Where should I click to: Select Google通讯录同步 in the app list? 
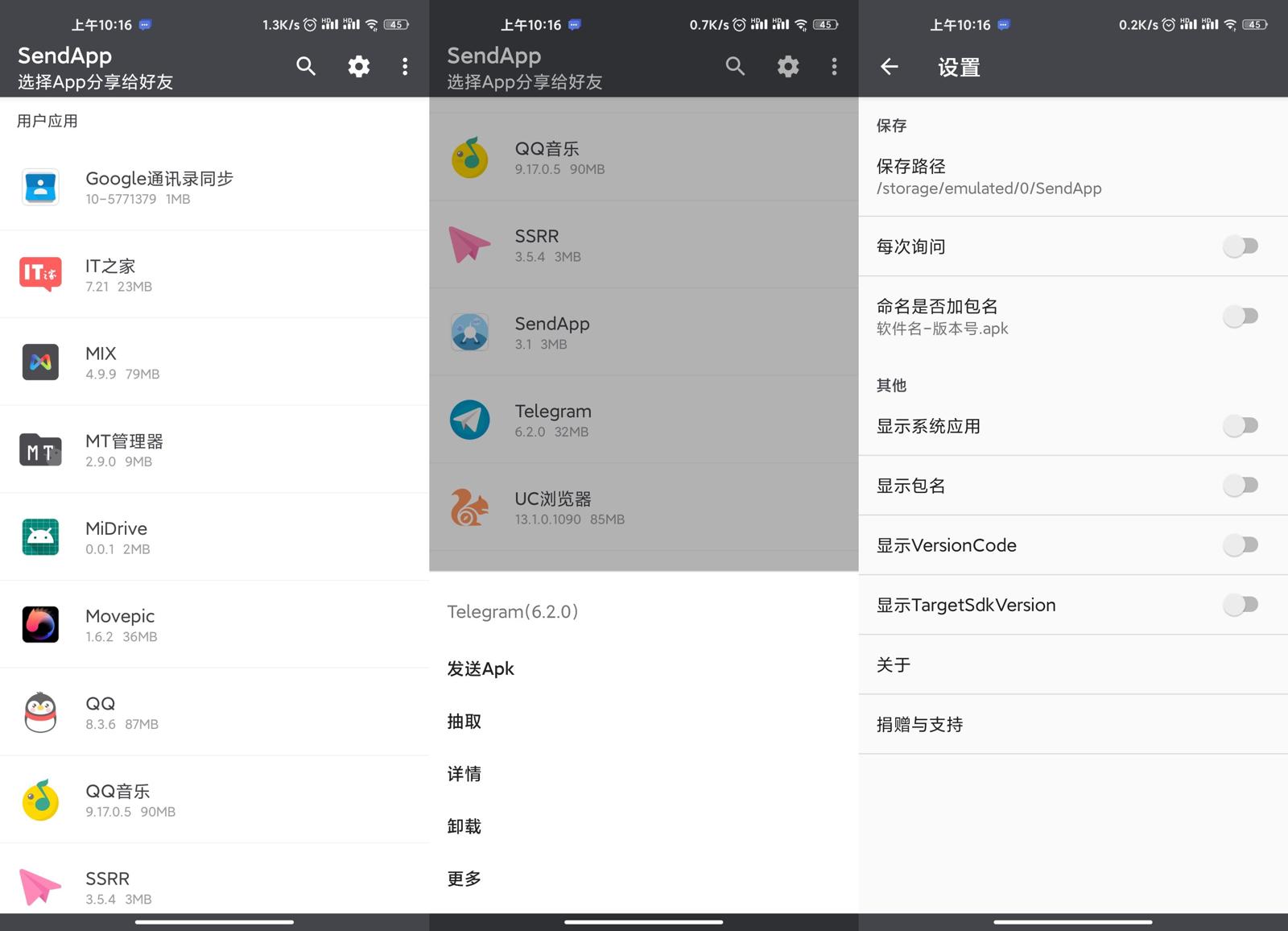coord(159,187)
